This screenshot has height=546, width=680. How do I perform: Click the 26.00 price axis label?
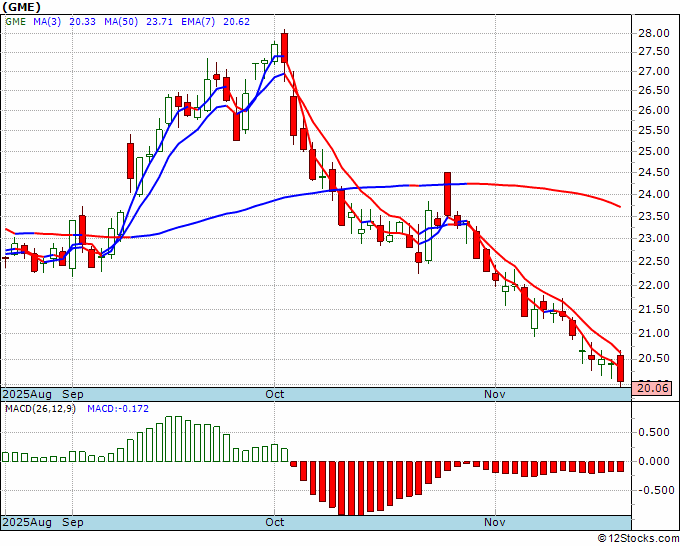pyautogui.click(x=654, y=110)
